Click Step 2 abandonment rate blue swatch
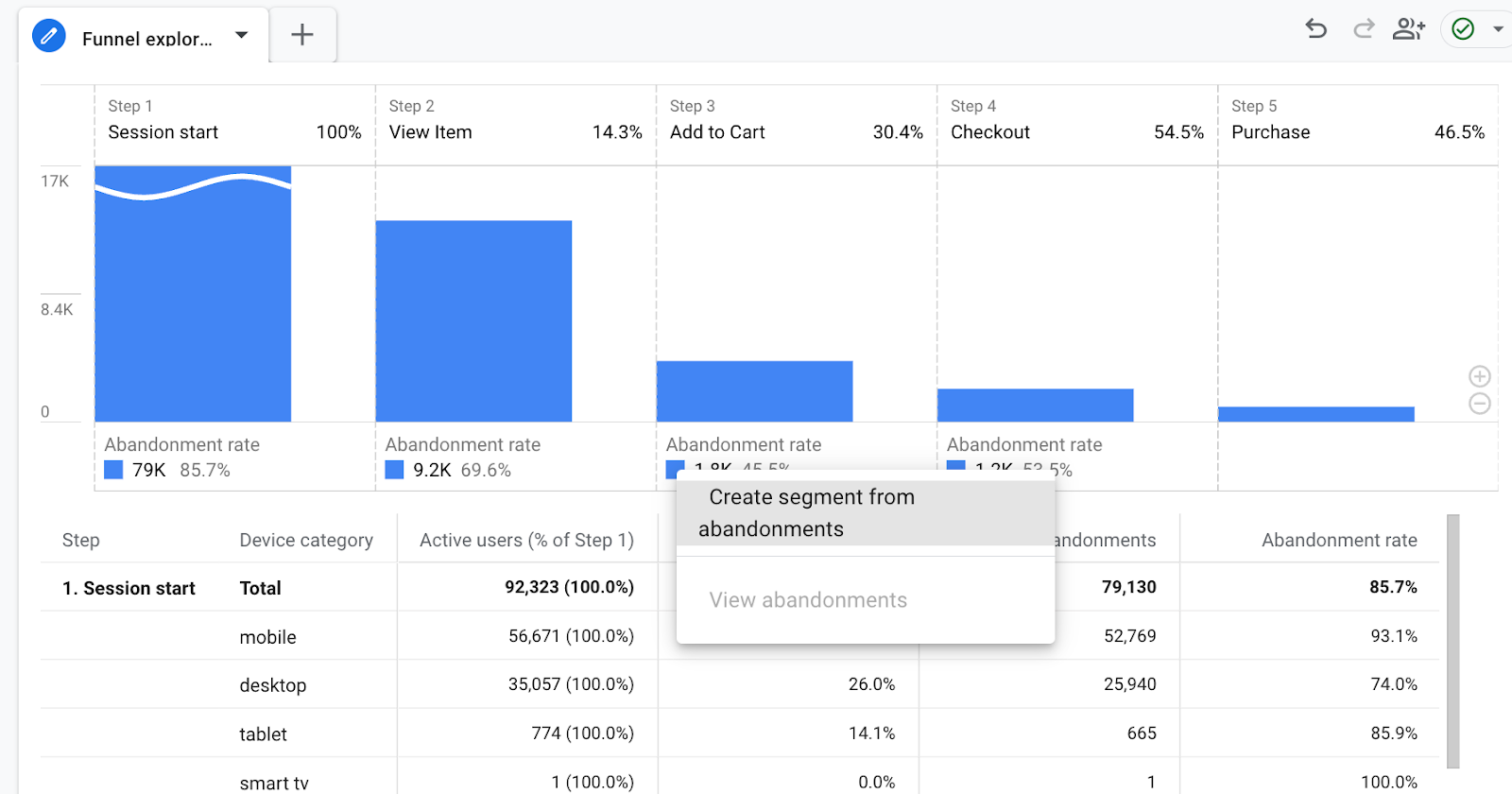The height and width of the screenshot is (794, 1512). point(394,470)
